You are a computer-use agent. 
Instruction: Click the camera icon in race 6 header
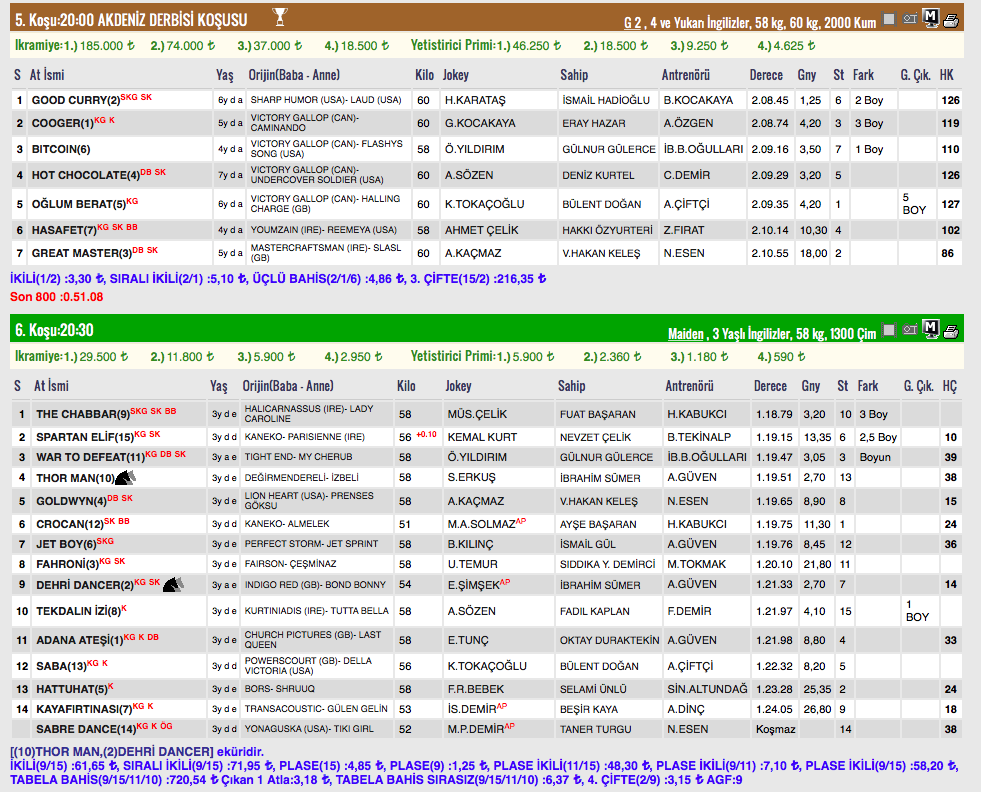pos(911,330)
